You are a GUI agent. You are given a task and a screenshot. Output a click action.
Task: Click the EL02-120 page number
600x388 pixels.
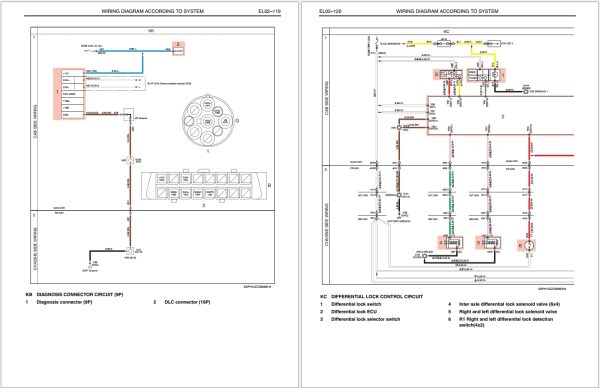[x=330, y=11]
